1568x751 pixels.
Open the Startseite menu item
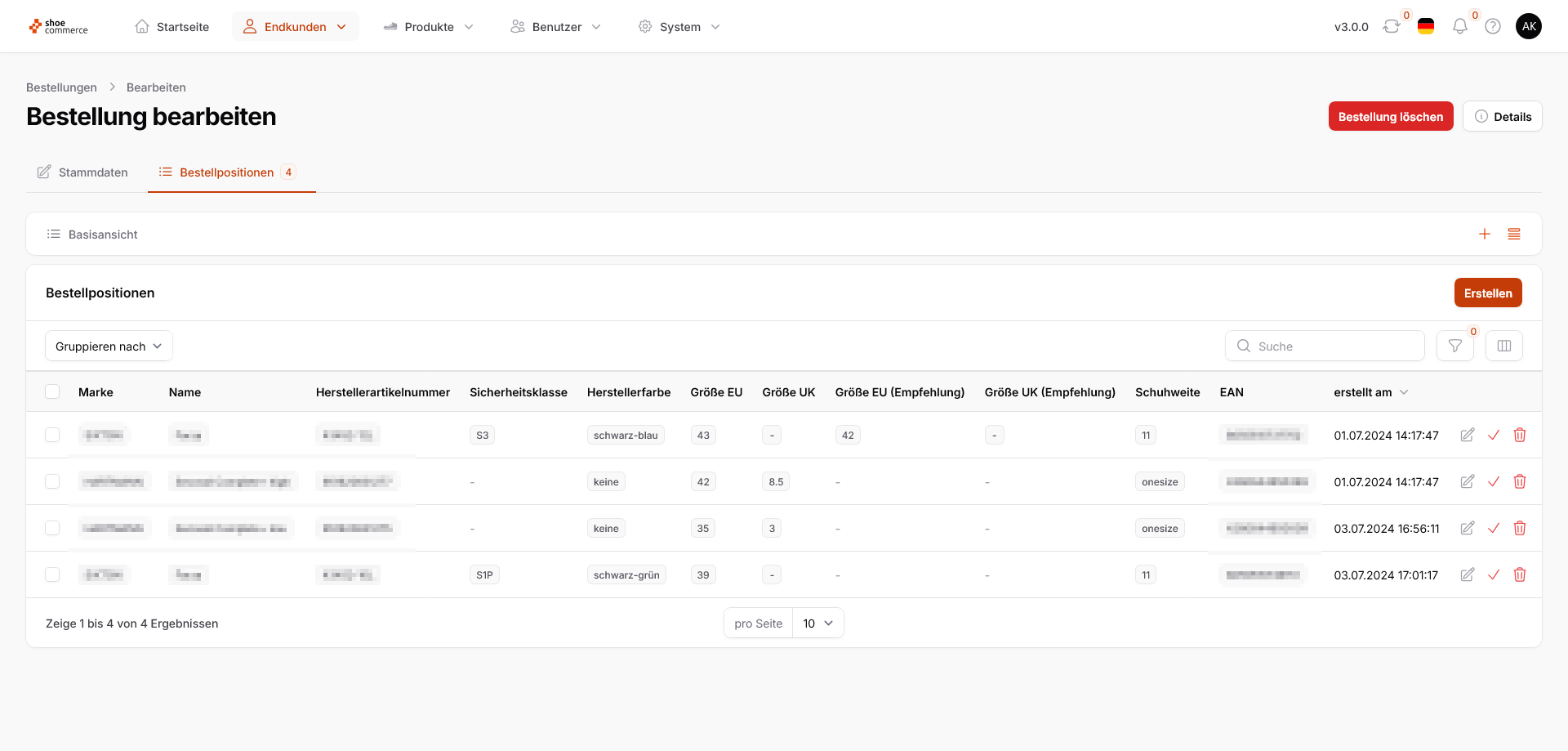tap(172, 27)
